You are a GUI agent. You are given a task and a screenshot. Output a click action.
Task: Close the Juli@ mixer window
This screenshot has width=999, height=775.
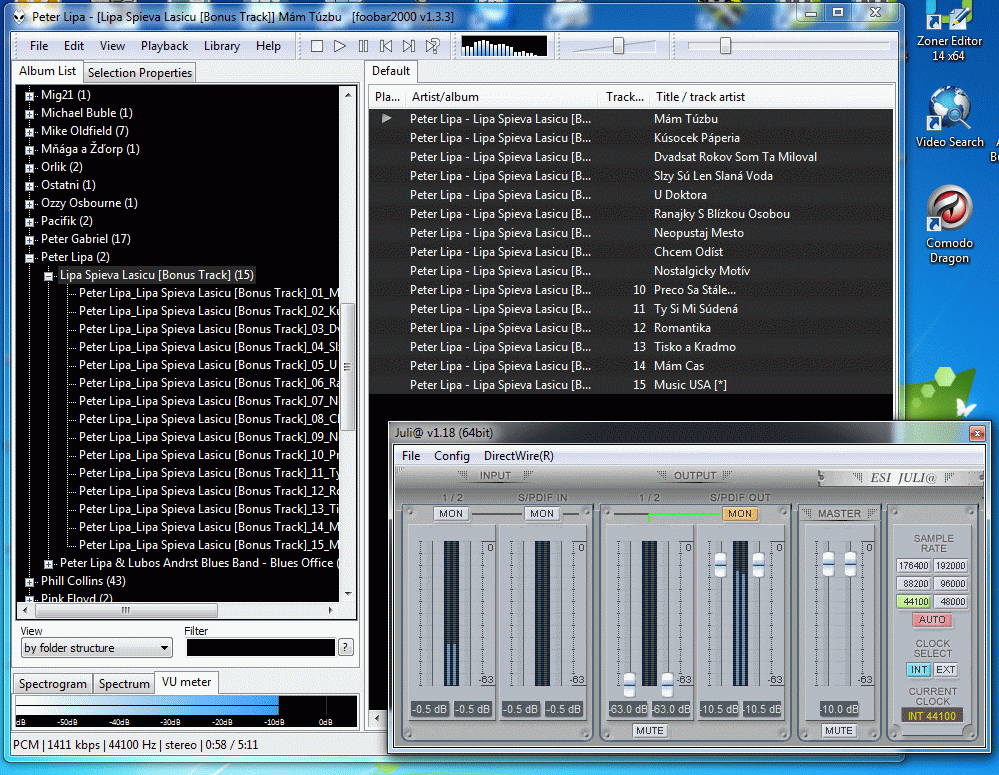click(977, 434)
